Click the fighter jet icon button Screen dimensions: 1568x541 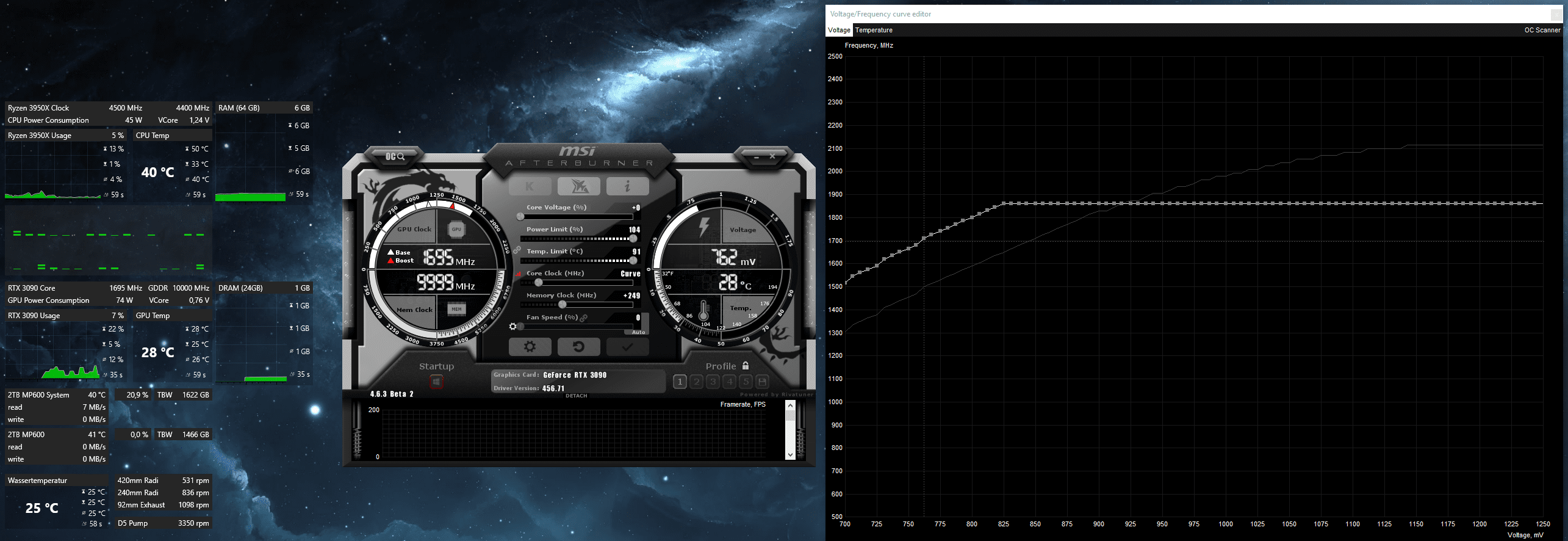[578, 186]
